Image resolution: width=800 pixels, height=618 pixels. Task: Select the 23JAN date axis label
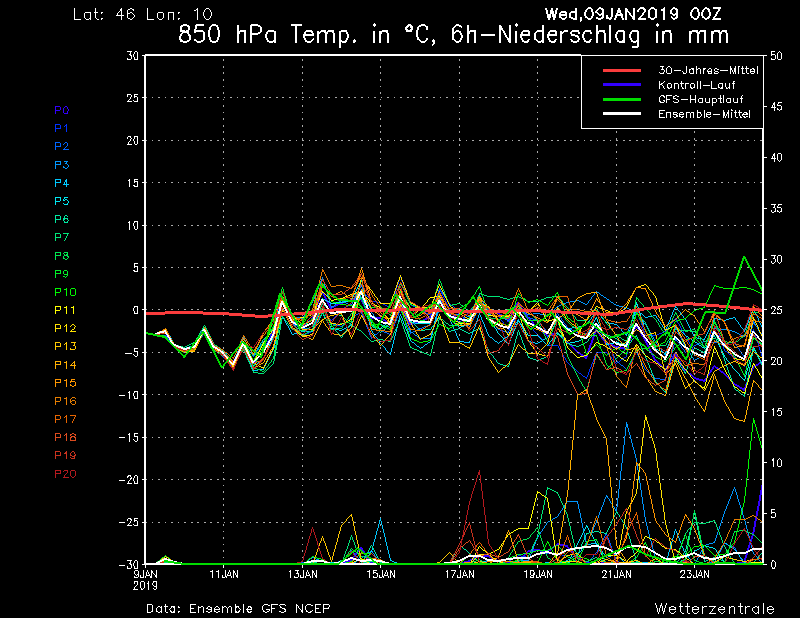tap(694, 575)
